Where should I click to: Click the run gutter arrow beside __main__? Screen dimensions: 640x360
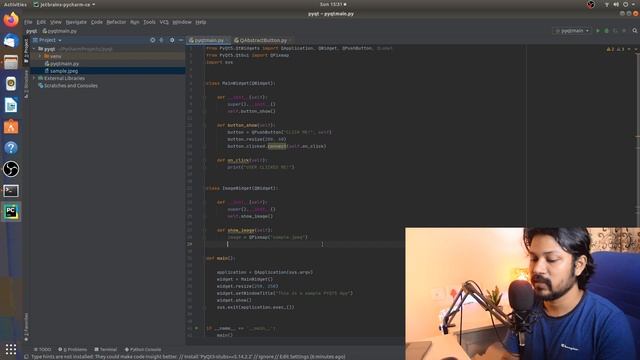pos(196,328)
